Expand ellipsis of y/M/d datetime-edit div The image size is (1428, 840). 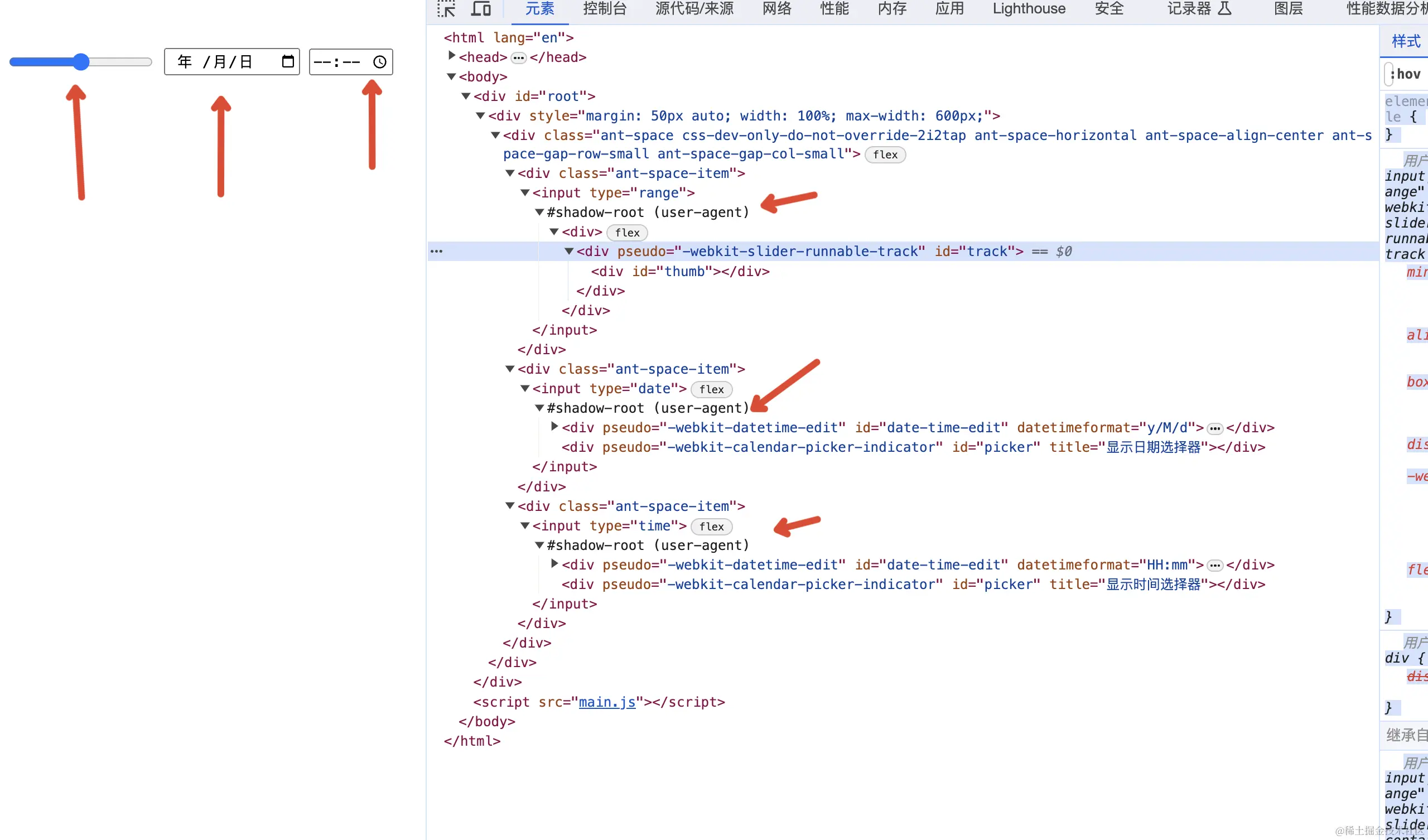pos(1214,428)
